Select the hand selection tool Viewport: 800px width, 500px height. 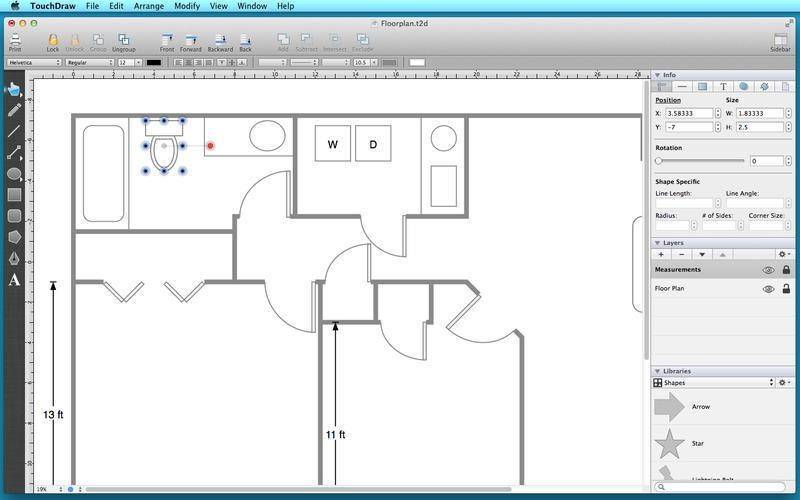14,90
